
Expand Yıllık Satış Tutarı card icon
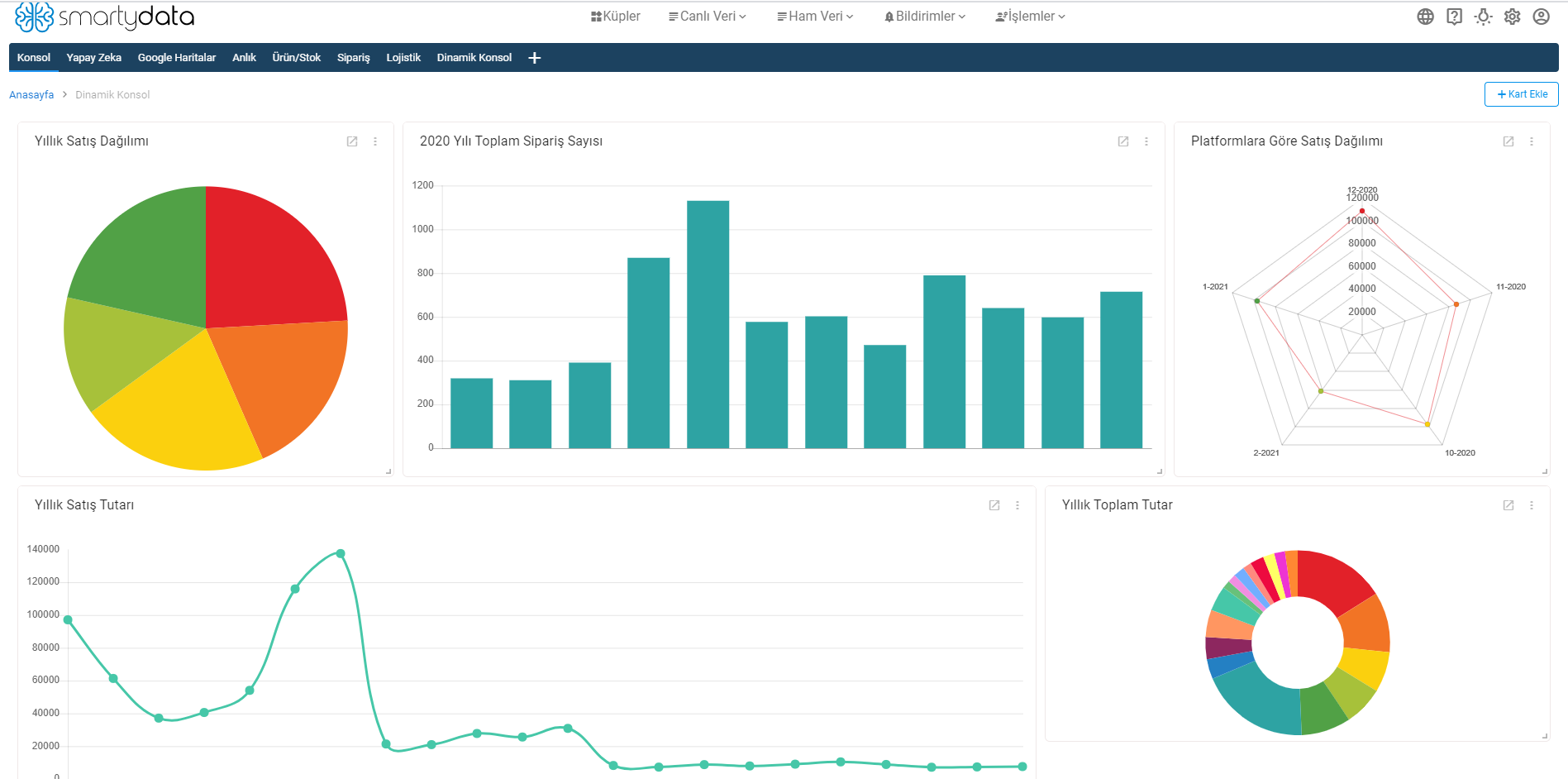click(994, 505)
